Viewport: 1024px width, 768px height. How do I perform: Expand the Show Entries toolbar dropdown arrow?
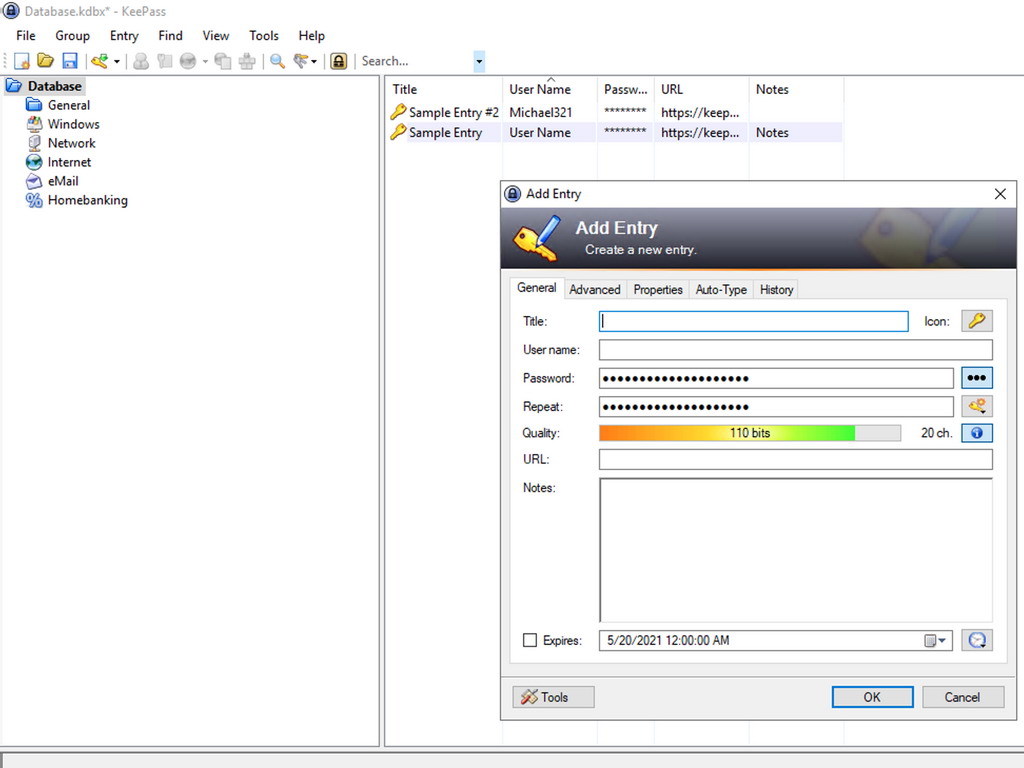pyautogui.click(x=314, y=61)
